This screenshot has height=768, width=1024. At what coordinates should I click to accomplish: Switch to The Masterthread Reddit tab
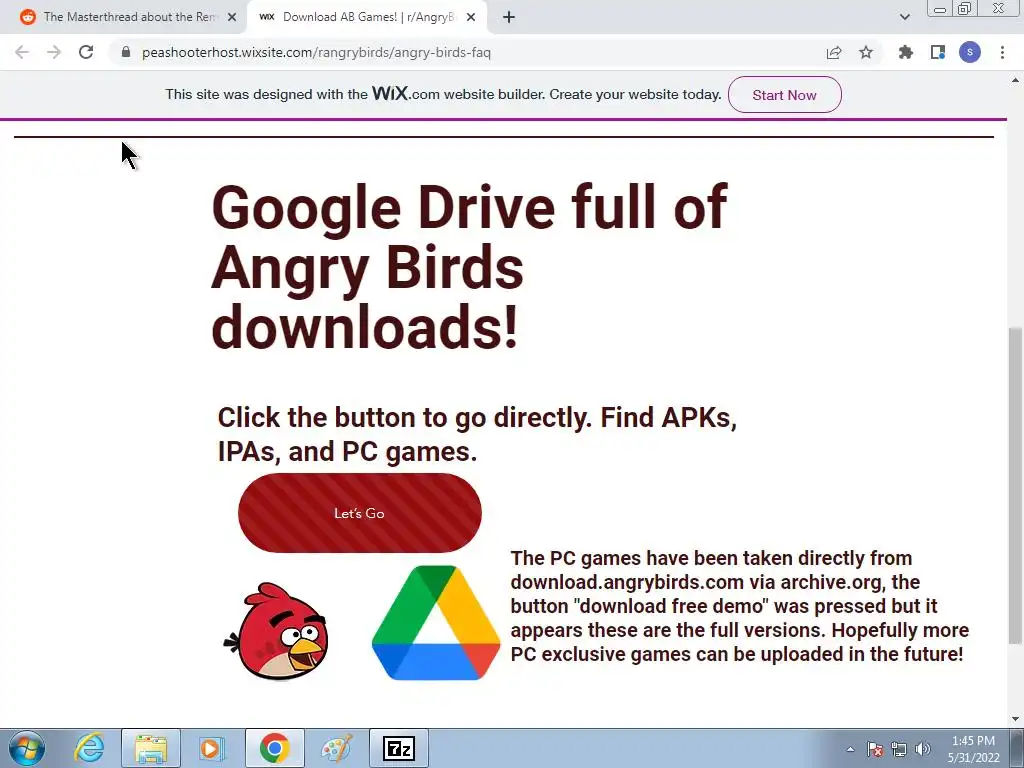(130, 17)
